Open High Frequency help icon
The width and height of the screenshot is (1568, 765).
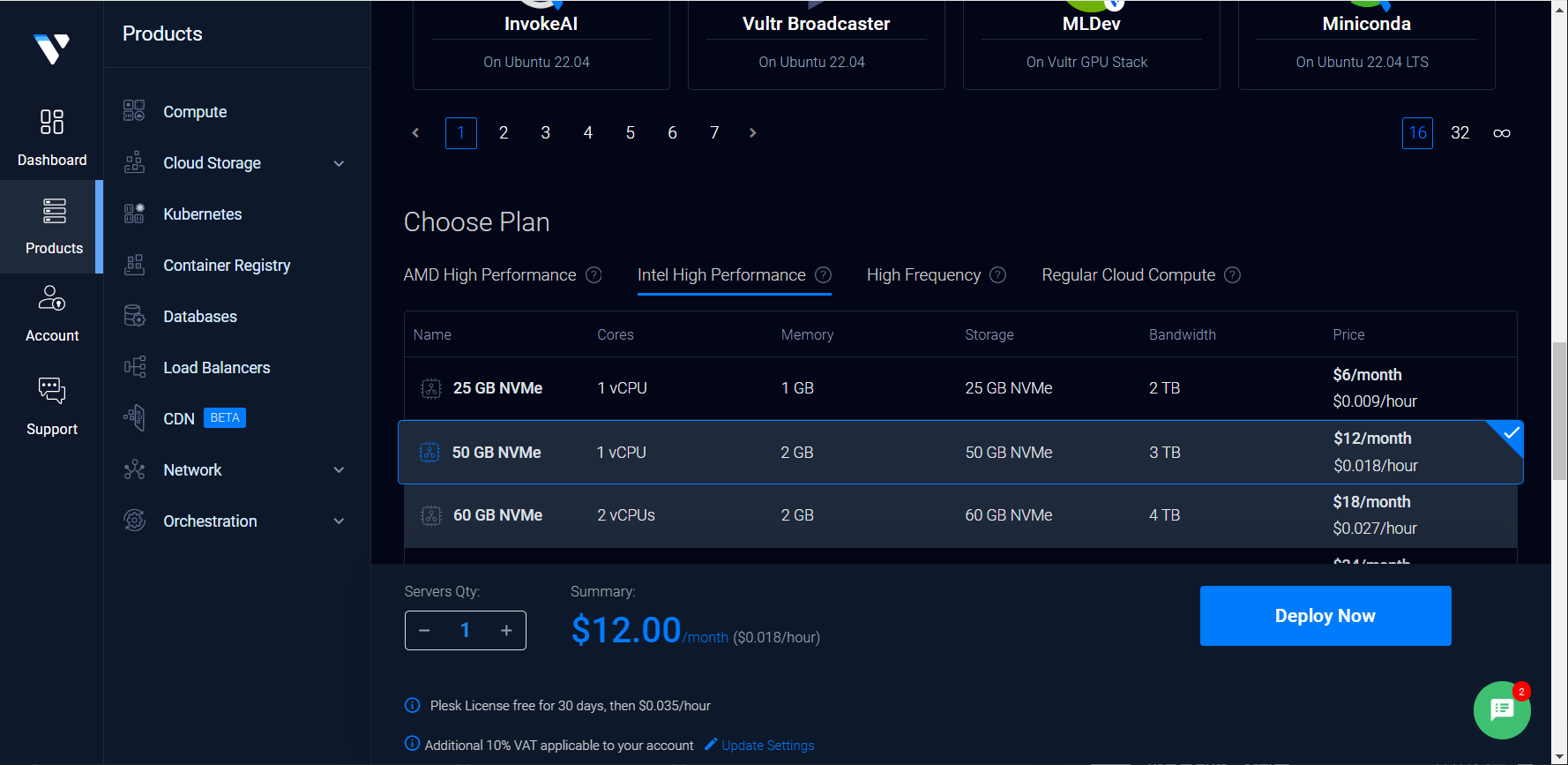coord(998,275)
